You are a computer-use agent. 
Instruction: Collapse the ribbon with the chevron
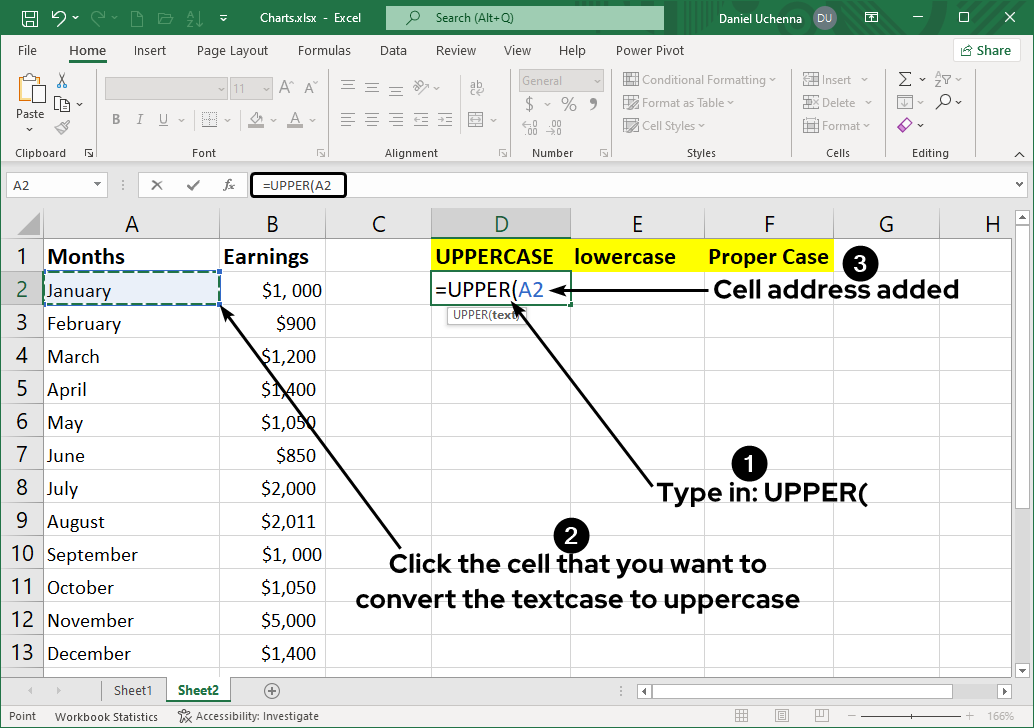click(x=1017, y=153)
